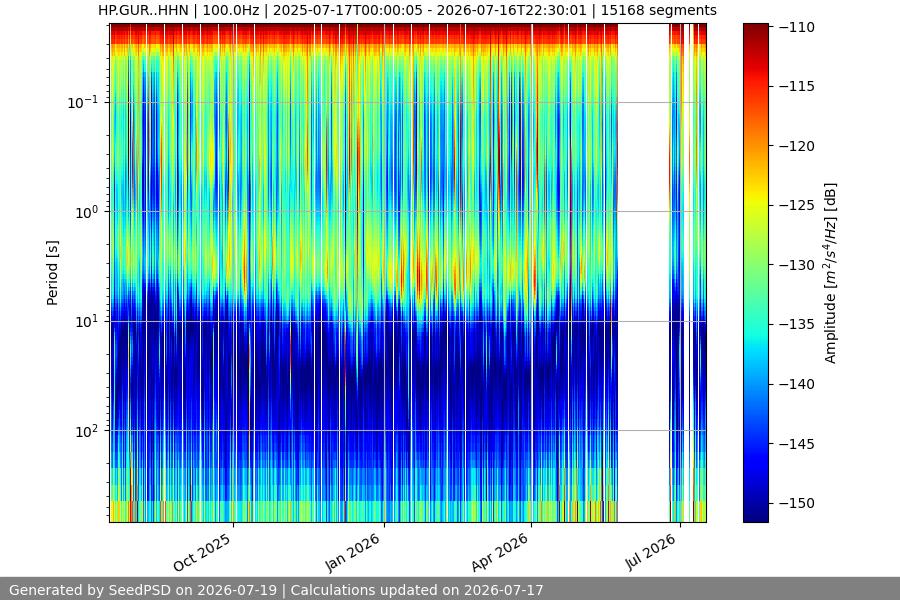Click the white data gap before July 2026

pyautogui.click(x=643, y=273)
